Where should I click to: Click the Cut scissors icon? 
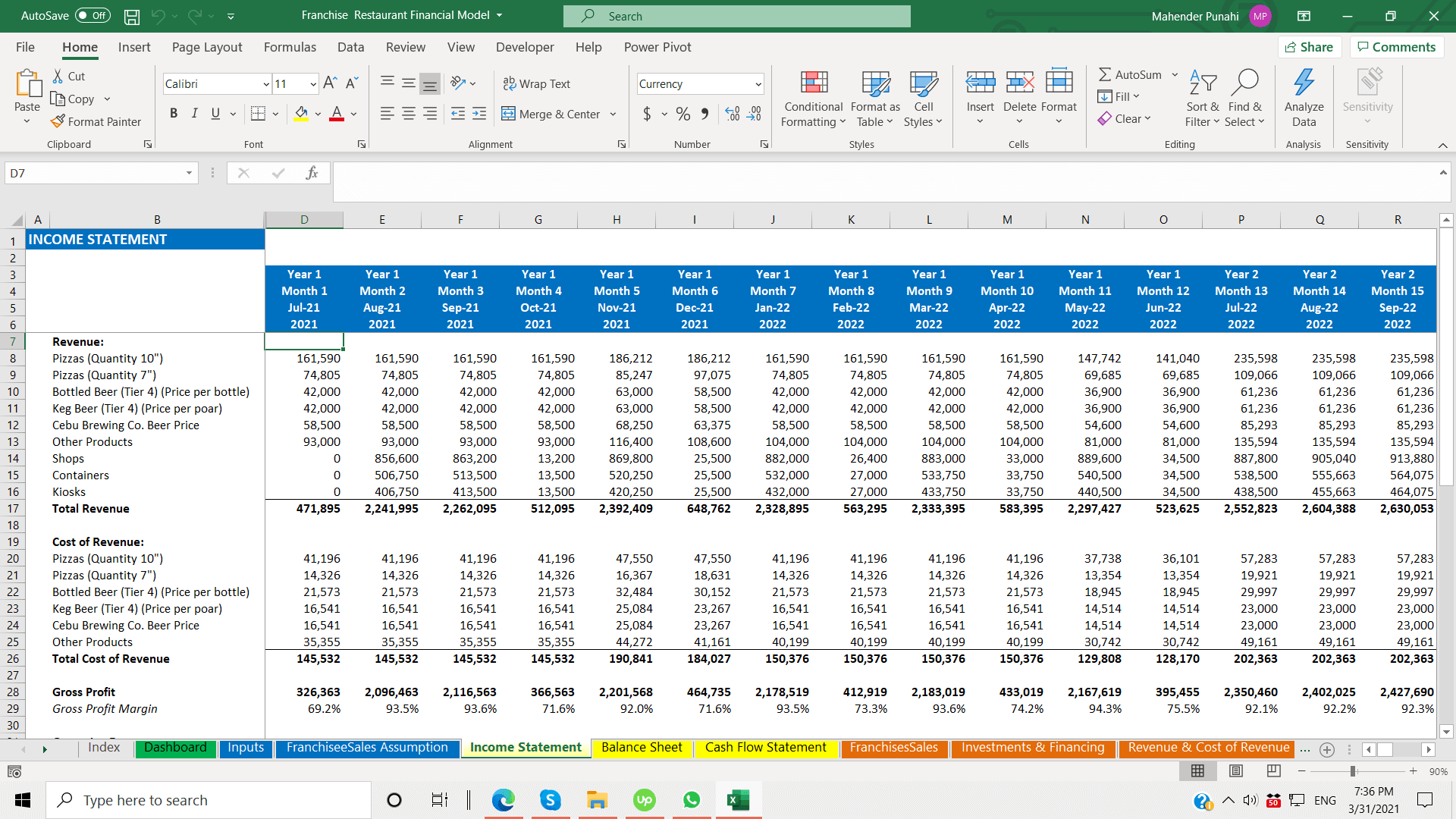[x=58, y=77]
